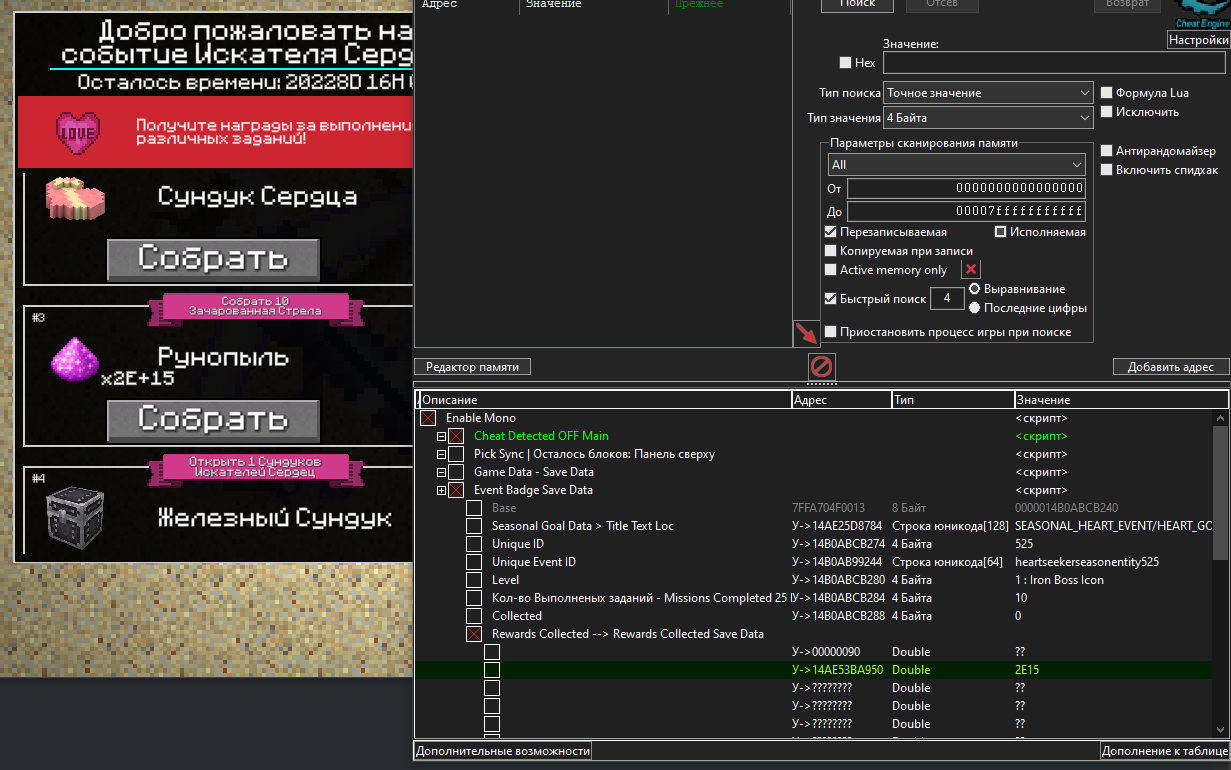The height and width of the screenshot is (770, 1231).
Task: Click the Тип column header
Action: click(953, 400)
